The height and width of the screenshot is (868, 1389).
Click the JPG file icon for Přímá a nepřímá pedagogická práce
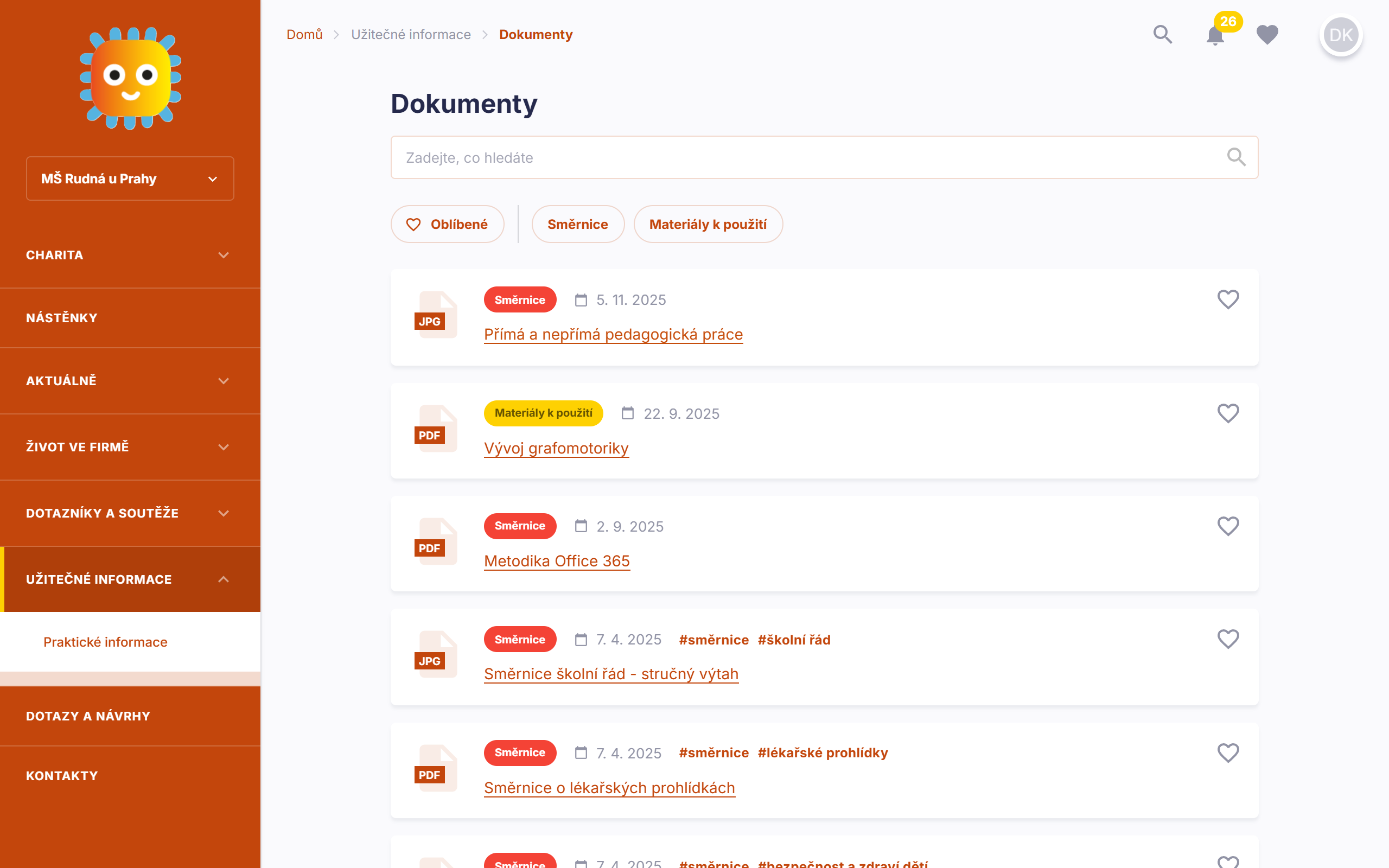(x=436, y=315)
